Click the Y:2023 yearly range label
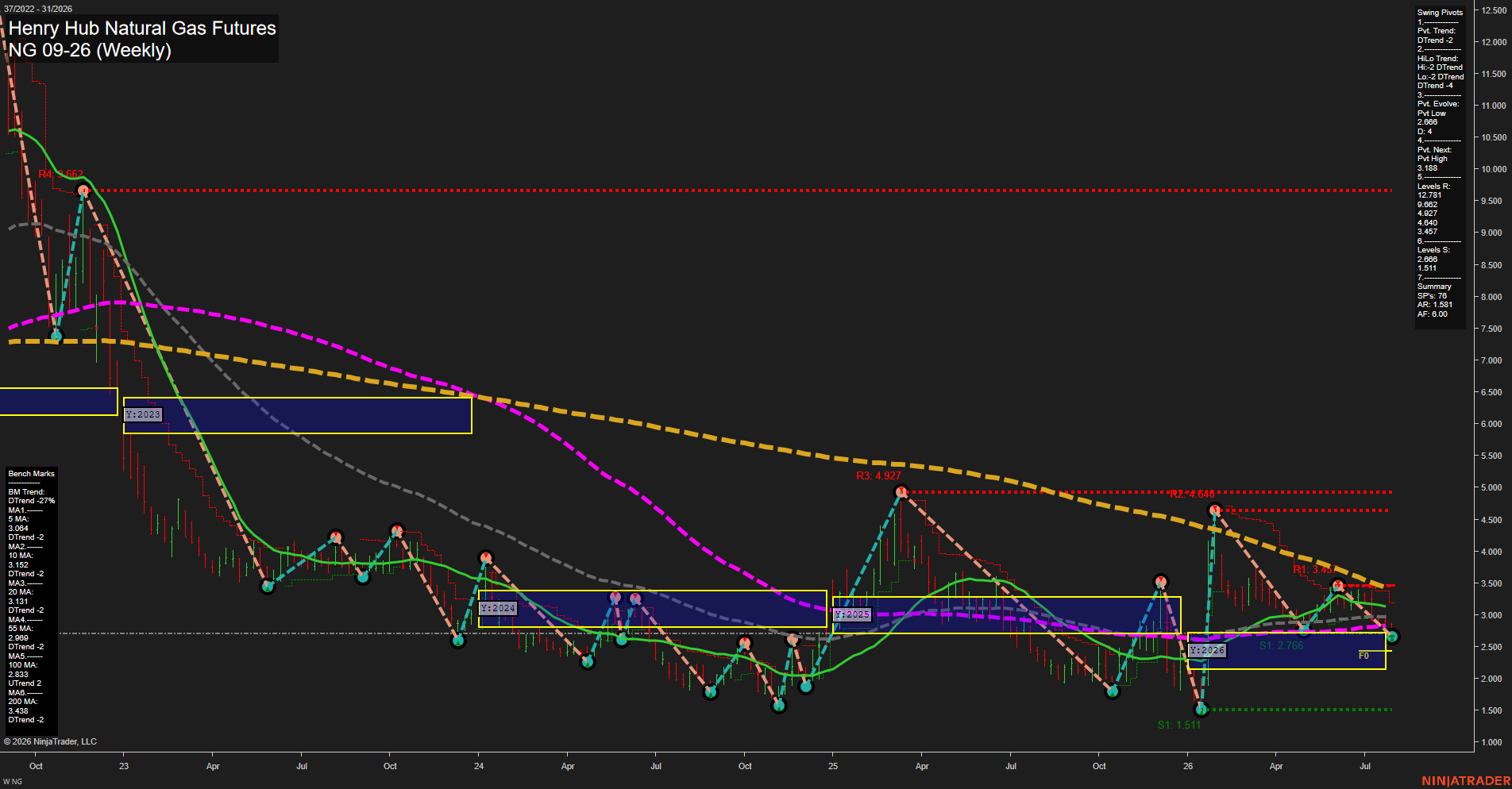This screenshot has height=789, width=1512. [x=143, y=414]
